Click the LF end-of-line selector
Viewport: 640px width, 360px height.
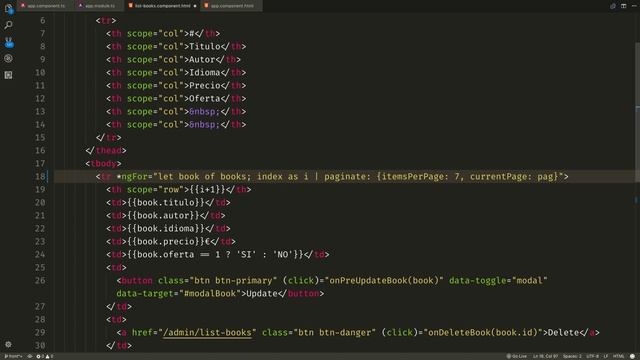(x=606, y=356)
